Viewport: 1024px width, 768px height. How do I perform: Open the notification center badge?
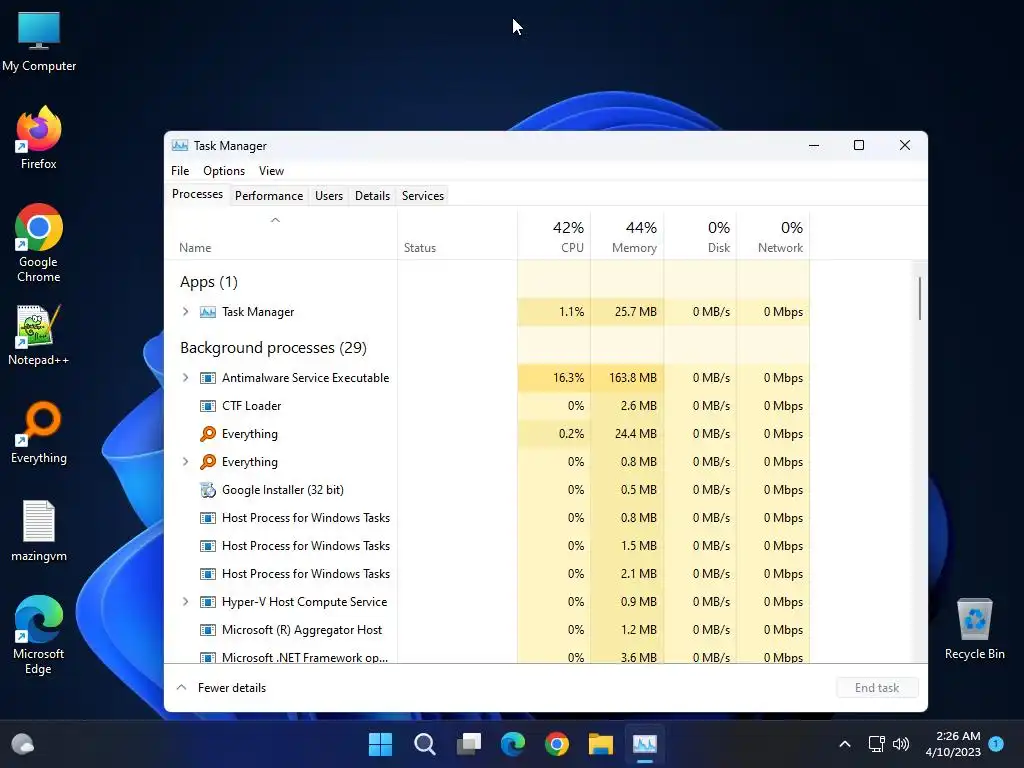click(996, 743)
